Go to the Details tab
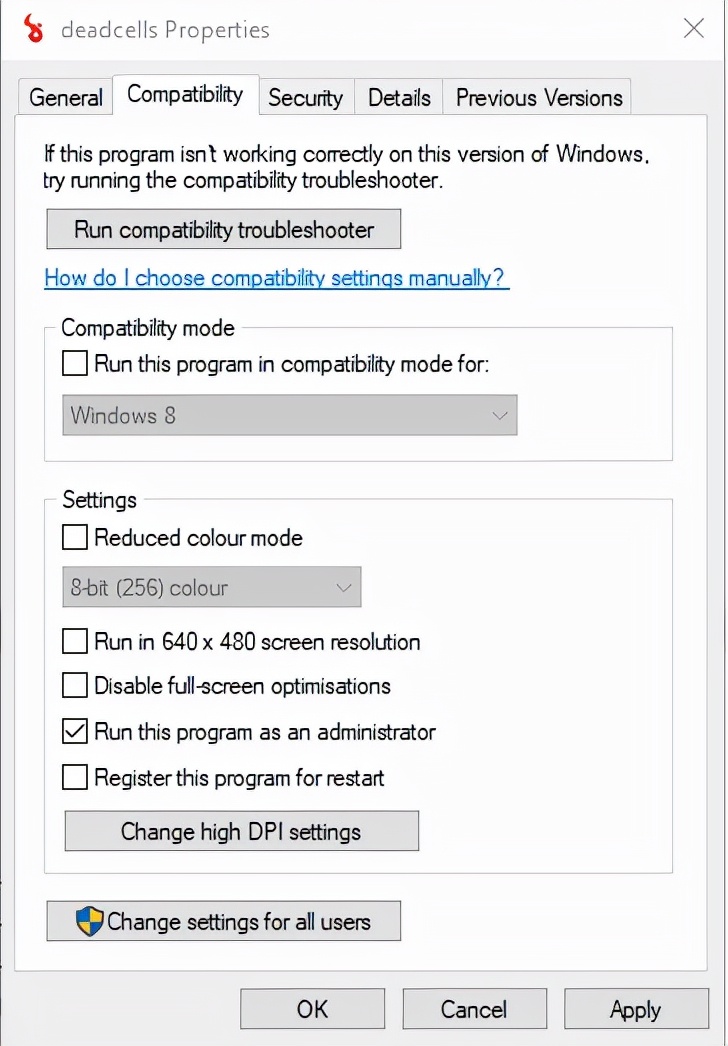Image resolution: width=728 pixels, height=1046 pixels. click(399, 98)
